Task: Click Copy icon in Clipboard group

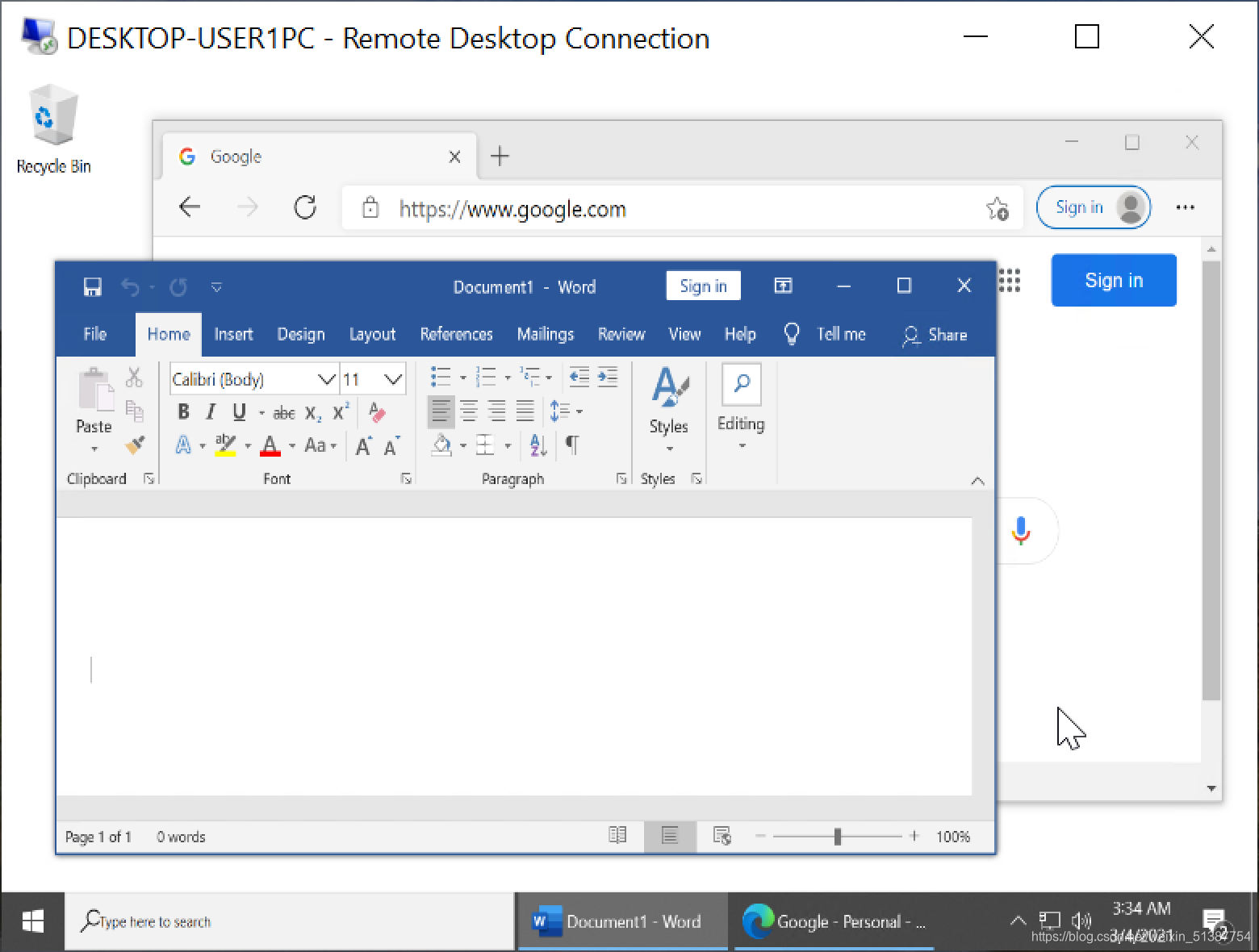Action: pyautogui.click(x=134, y=411)
